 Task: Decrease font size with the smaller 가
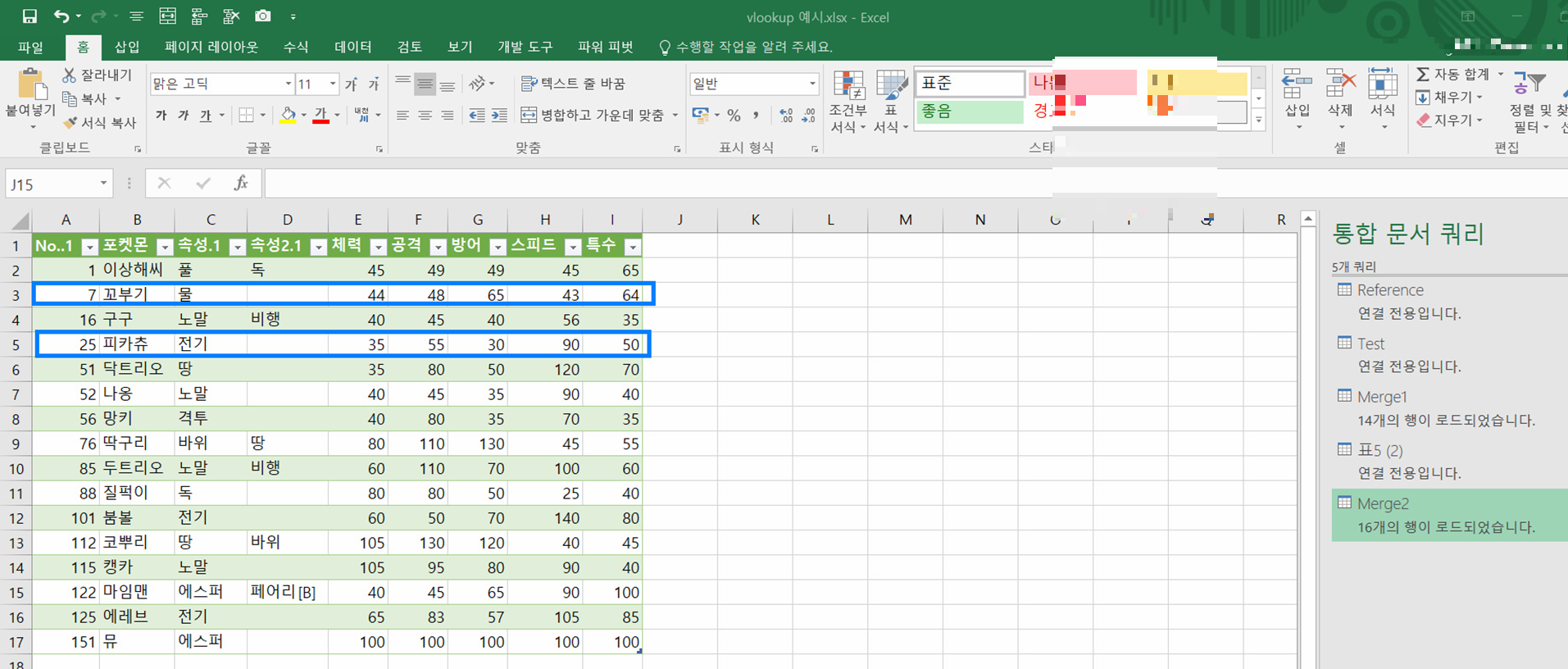(x=374, y=84)
